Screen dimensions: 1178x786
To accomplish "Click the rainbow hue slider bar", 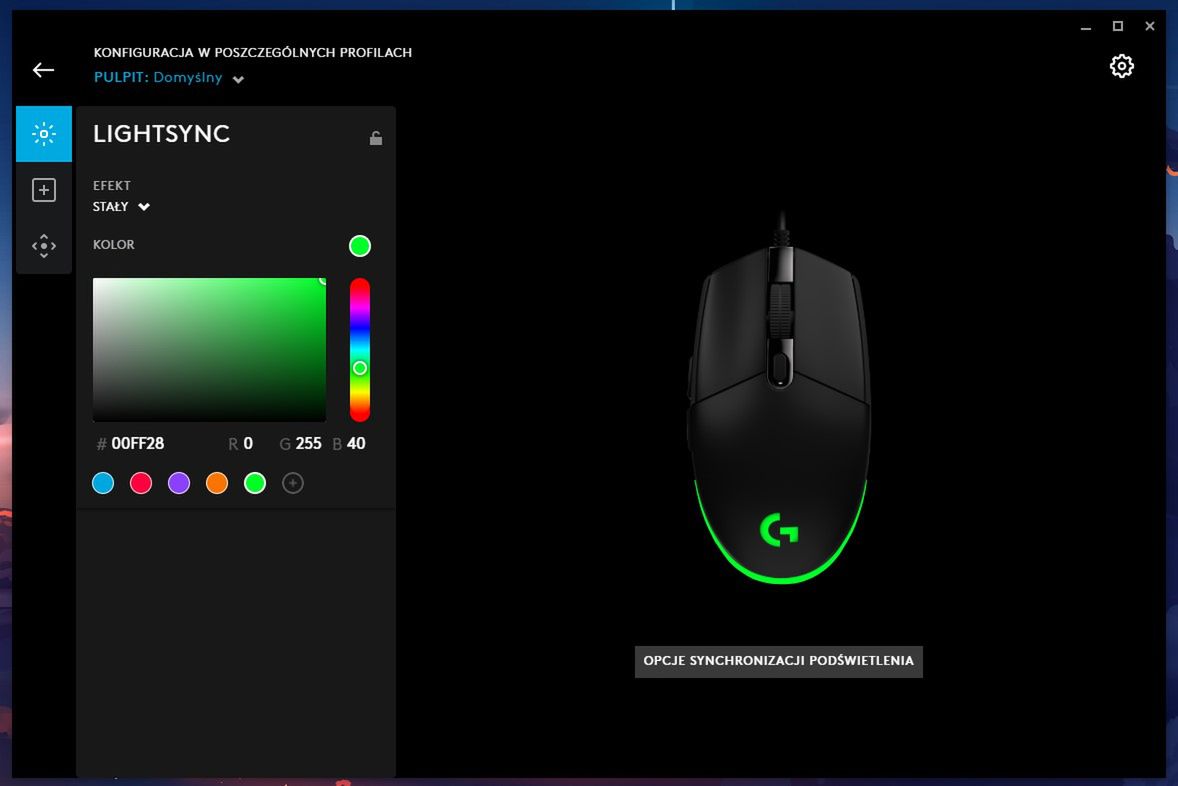I will click(x=360, y=349).
